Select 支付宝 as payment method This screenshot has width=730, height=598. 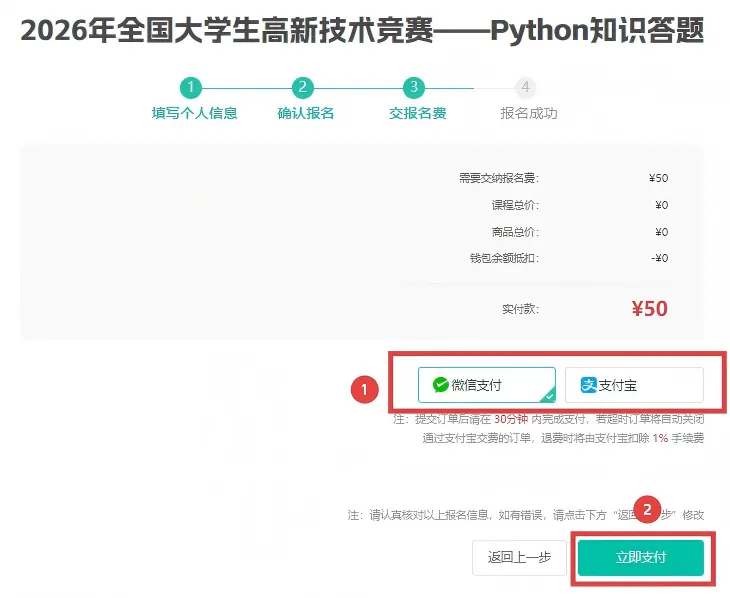pyautogui.click(x=634, y=385)
